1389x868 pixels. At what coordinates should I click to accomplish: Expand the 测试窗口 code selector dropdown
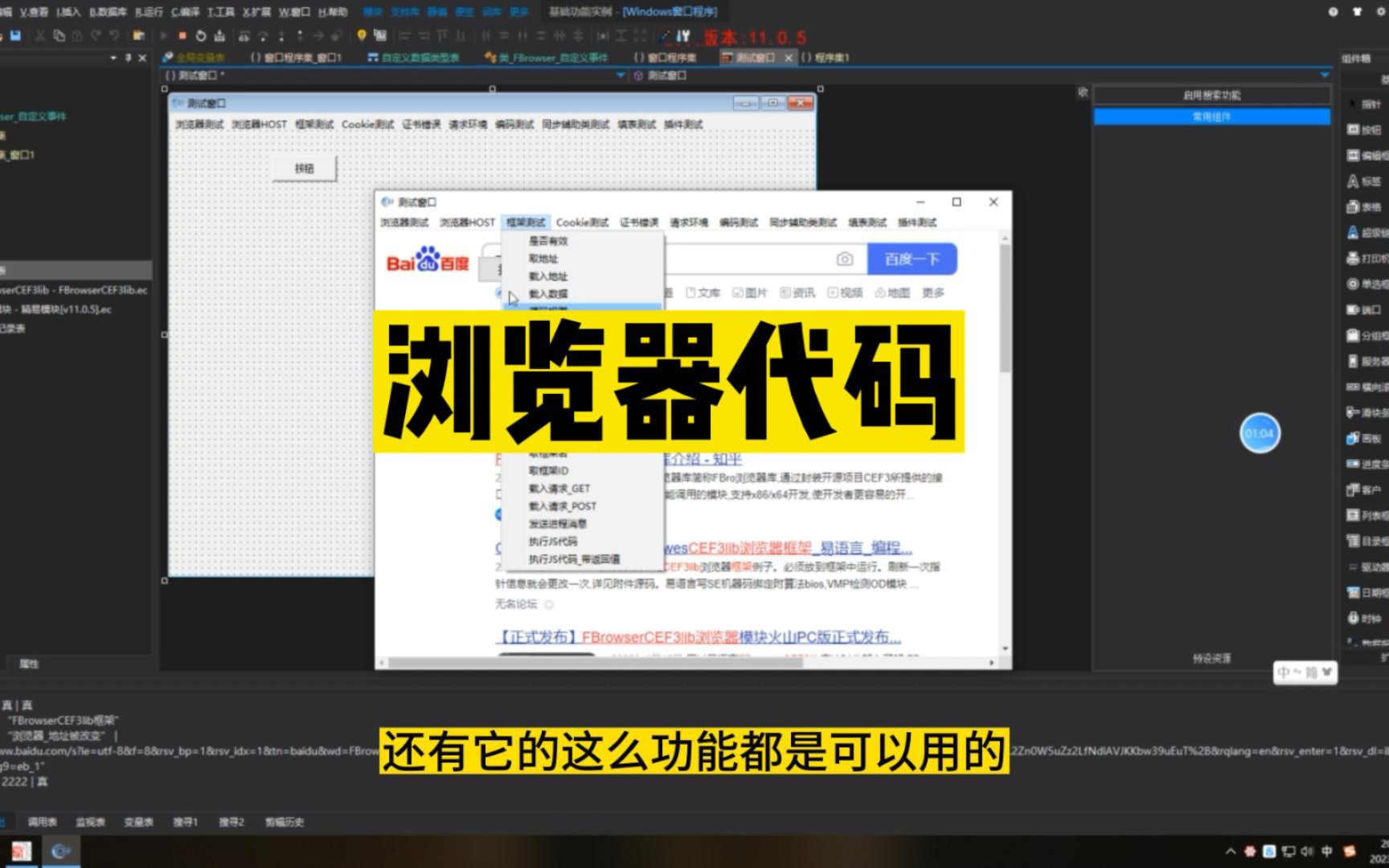620,75
